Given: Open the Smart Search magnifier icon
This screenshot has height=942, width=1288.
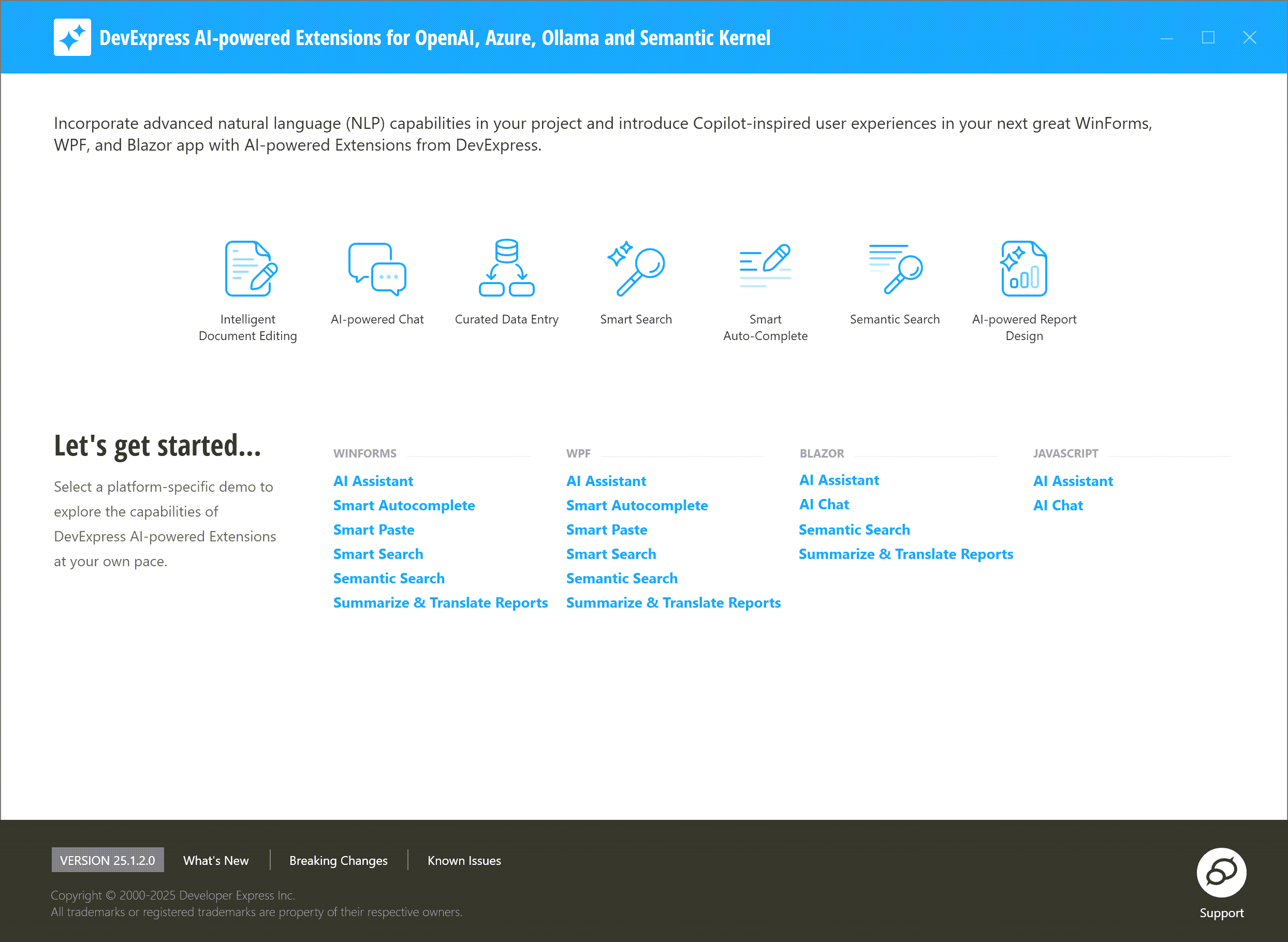Looking at the screenshot, I should pyautogui.click(x=636, y=268).
